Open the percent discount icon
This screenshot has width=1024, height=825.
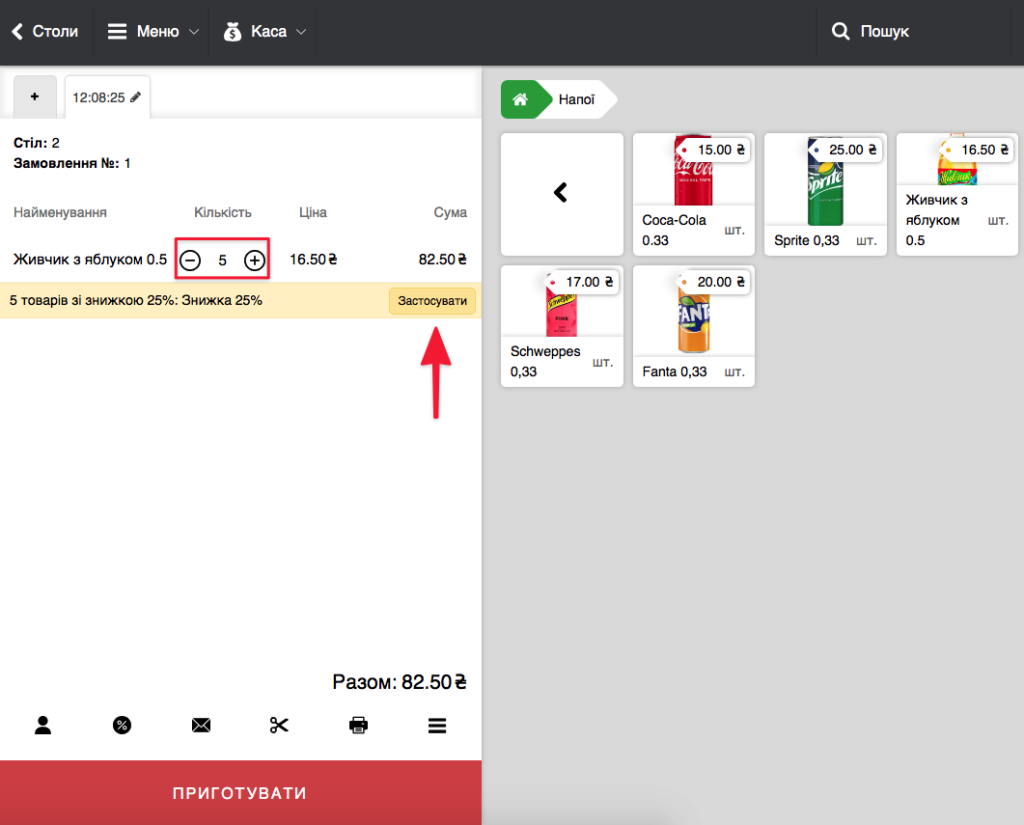coord(121,726)
